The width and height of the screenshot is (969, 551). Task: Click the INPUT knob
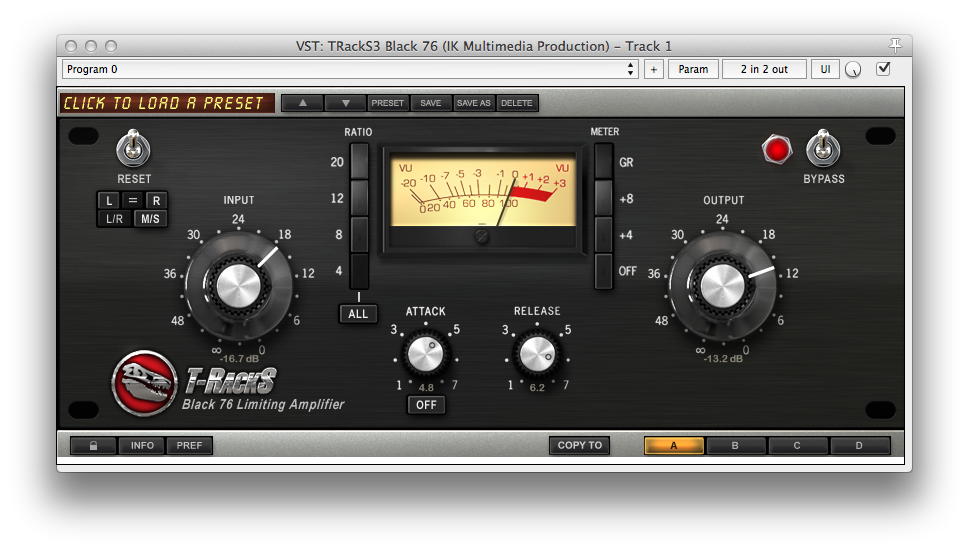click(239, 286)
